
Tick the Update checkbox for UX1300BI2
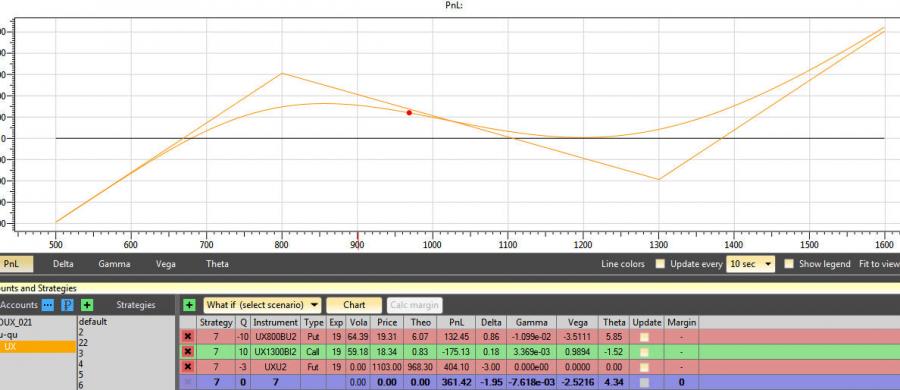(x=645, y=352)
